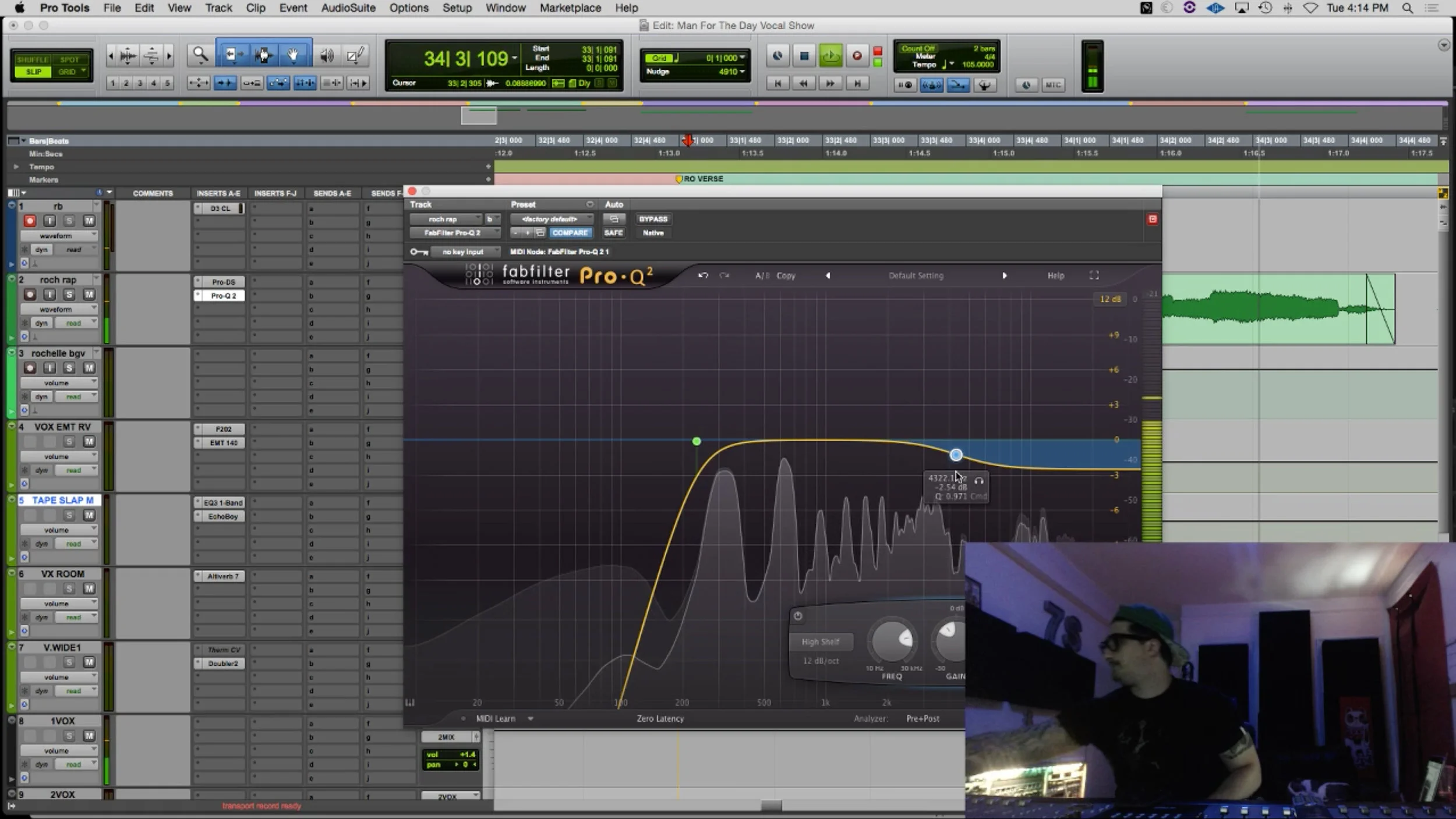Image resolution: width=1456 pixels, height=819 pixels.
Task: Click the Record button in transport
Action: pos(857,56)
